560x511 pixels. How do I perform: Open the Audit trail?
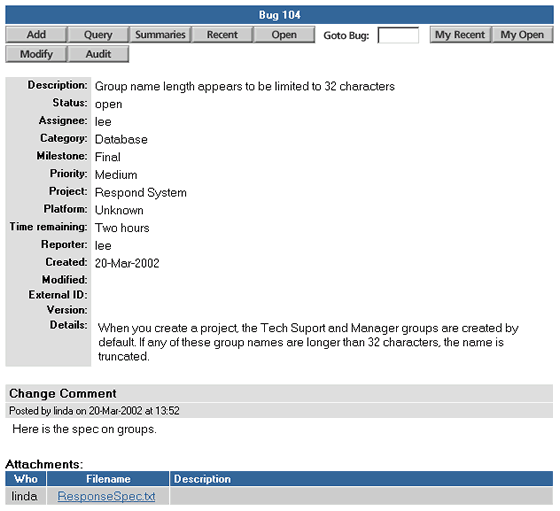point(98,54)
